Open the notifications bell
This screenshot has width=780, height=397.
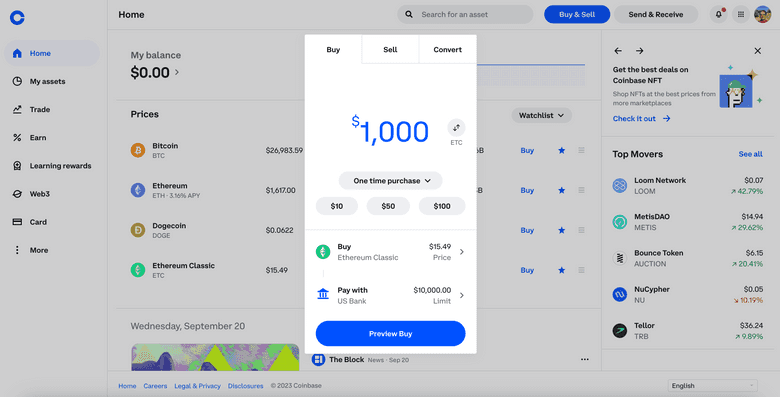point(718,14)
